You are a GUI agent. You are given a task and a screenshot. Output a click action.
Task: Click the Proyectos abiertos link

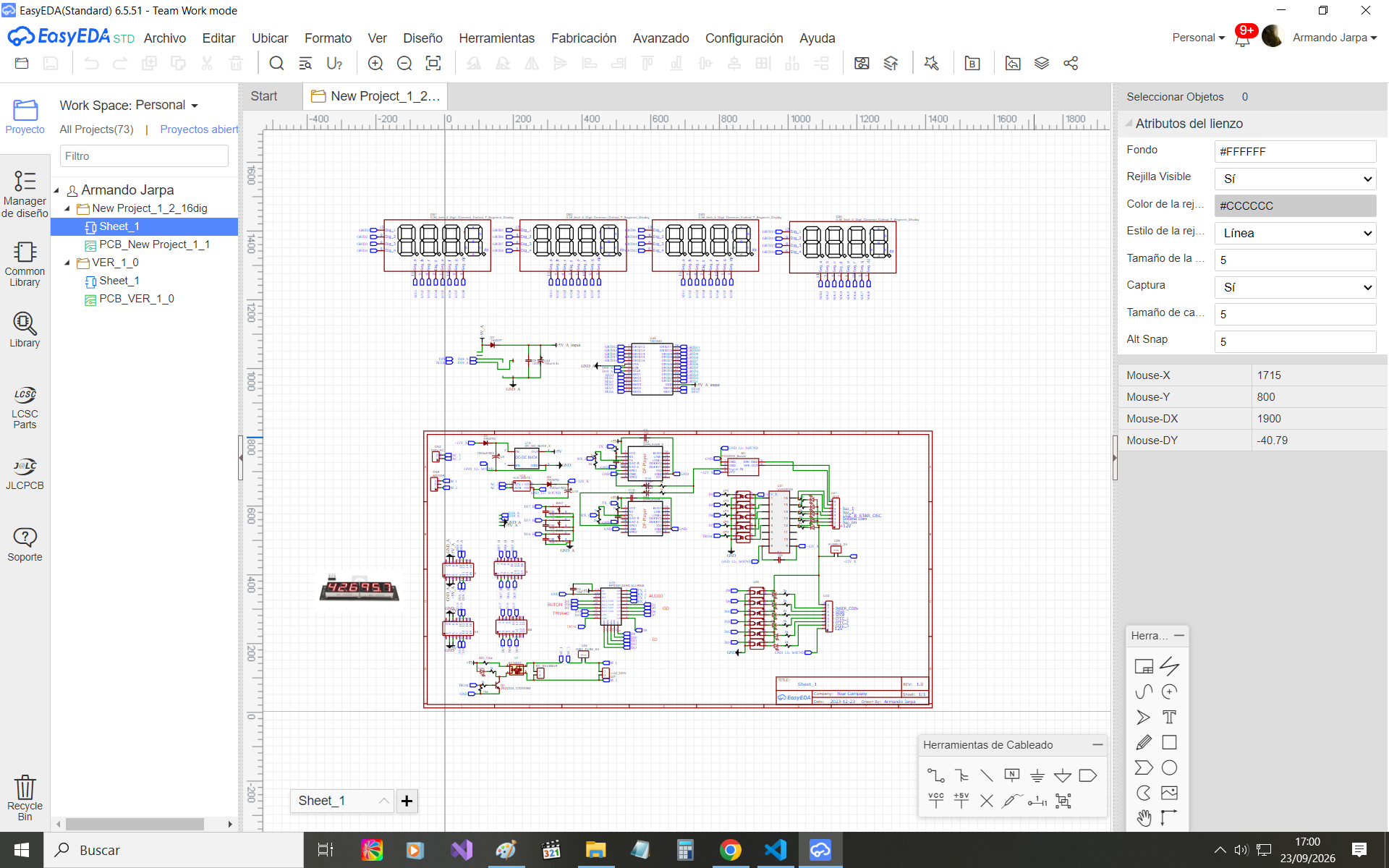[200, 129]
